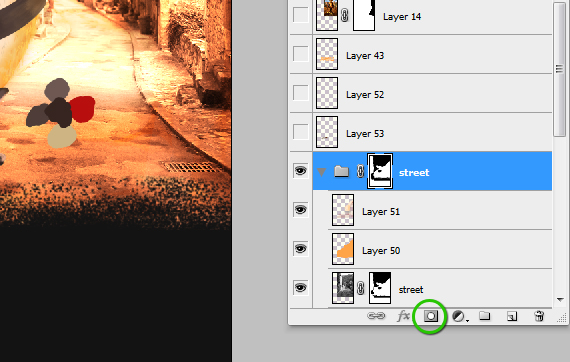This screenshot has height=362, width=570.
Task: Select the Layer 53 thumbnail
Action: (327, 132)
